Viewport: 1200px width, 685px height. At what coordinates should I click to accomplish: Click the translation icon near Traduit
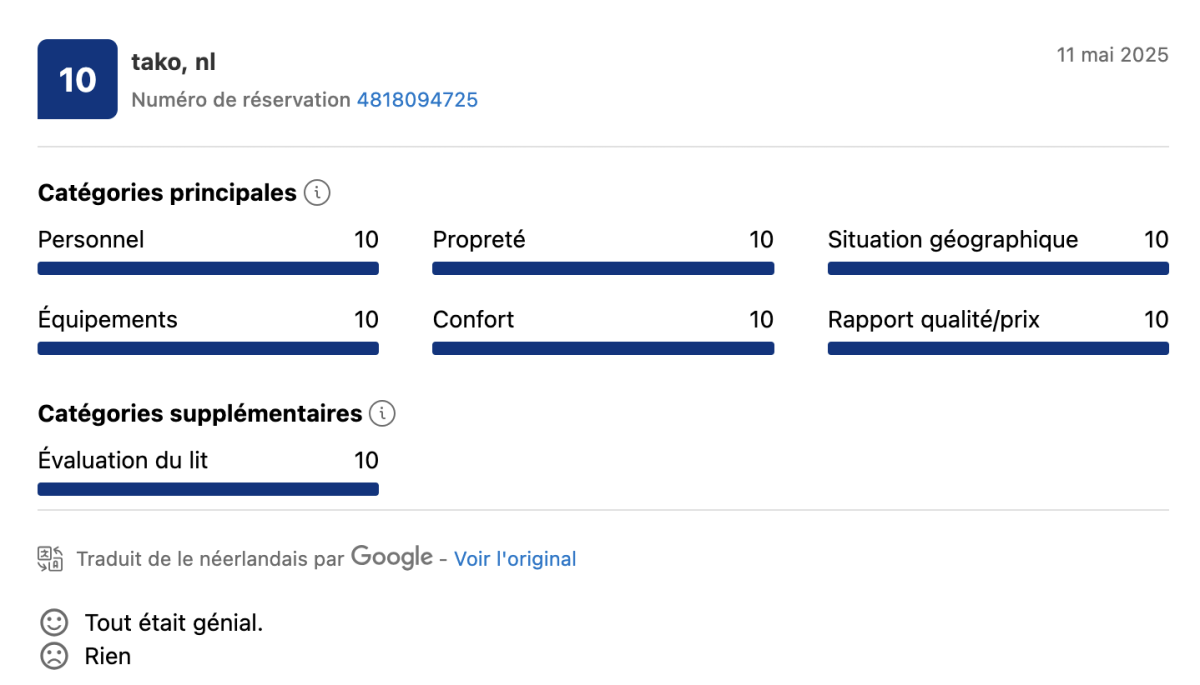coord(50,559)
